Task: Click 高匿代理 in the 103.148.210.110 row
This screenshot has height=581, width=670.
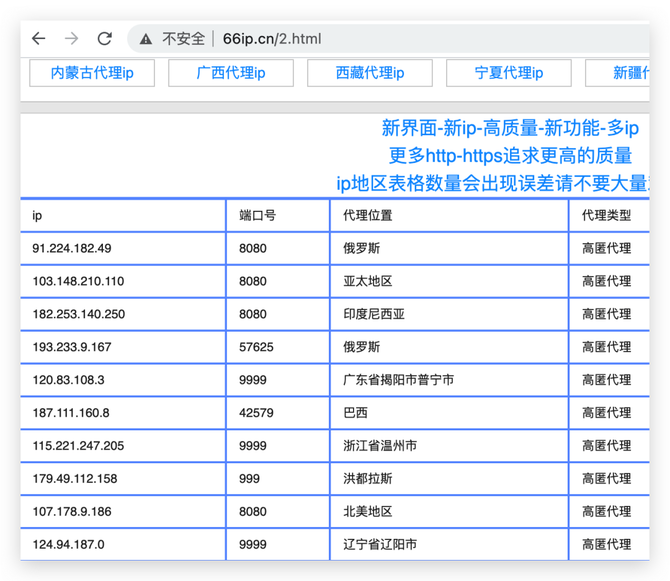Action: [606, 281]
